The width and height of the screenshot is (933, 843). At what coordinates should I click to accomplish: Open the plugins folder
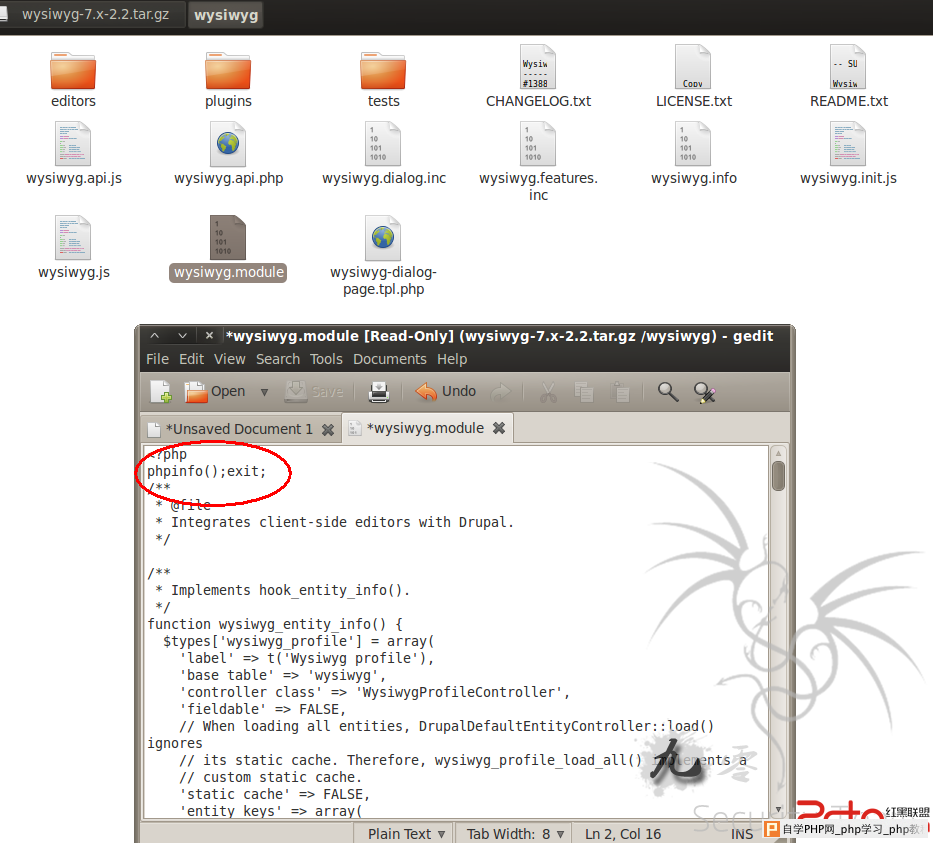pos(228,70)
